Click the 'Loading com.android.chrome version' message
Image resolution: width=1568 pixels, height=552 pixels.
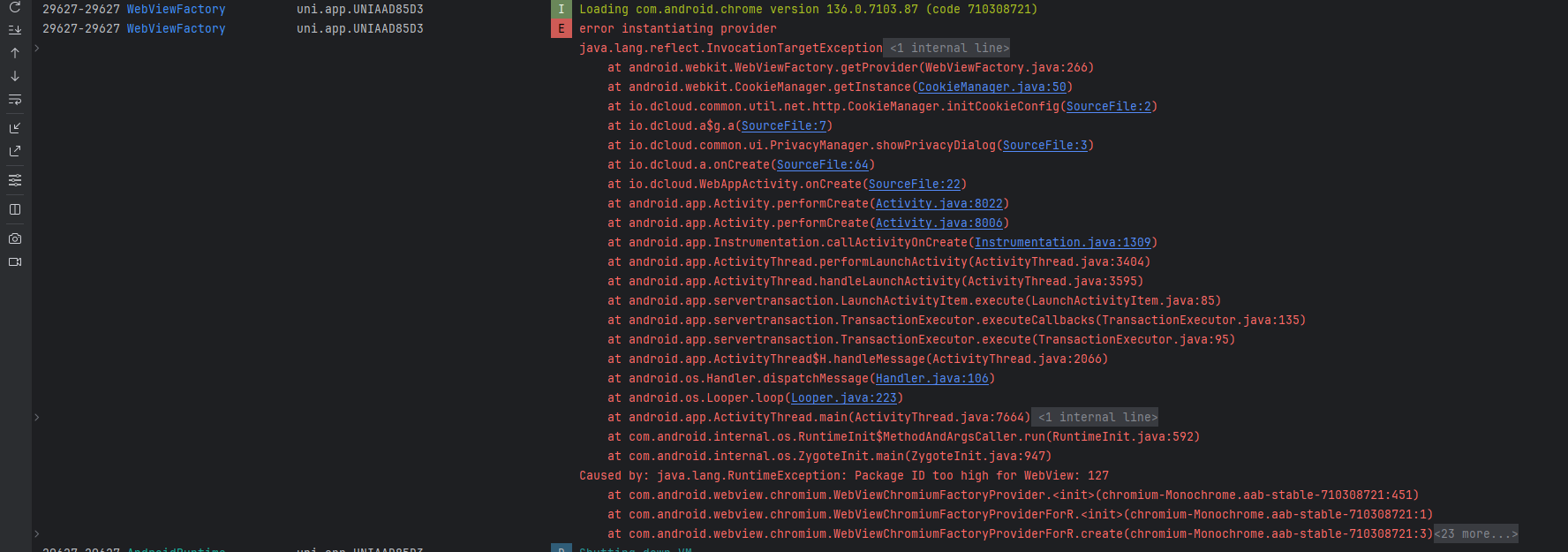coord(809,10)
